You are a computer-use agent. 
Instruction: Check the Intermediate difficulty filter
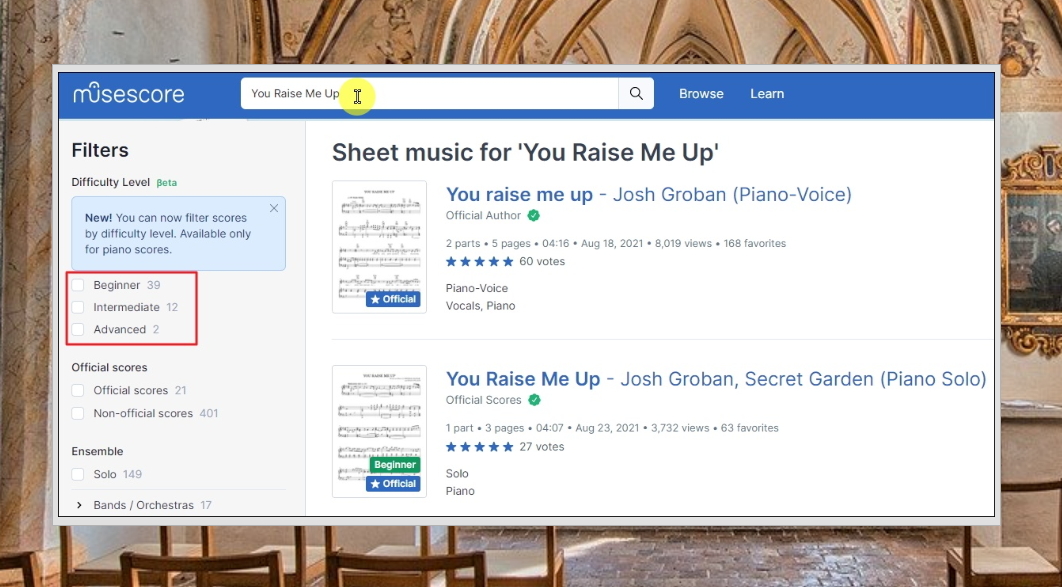(x=78, y=307)
